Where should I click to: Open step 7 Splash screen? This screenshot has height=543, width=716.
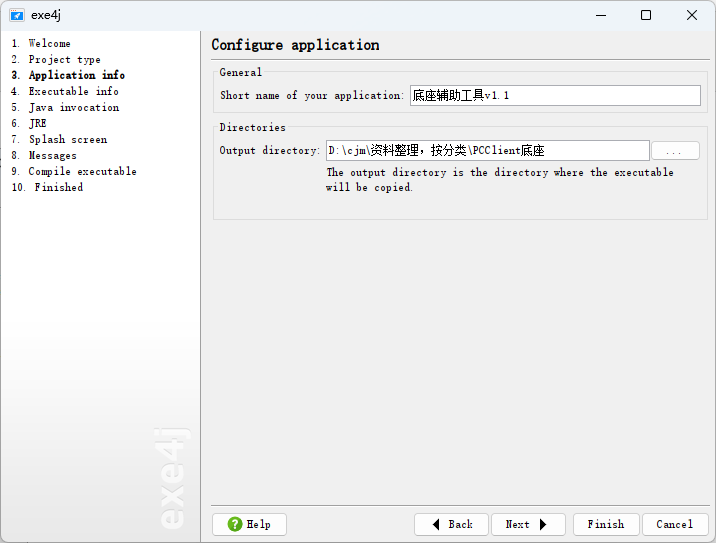click(59, 139)
